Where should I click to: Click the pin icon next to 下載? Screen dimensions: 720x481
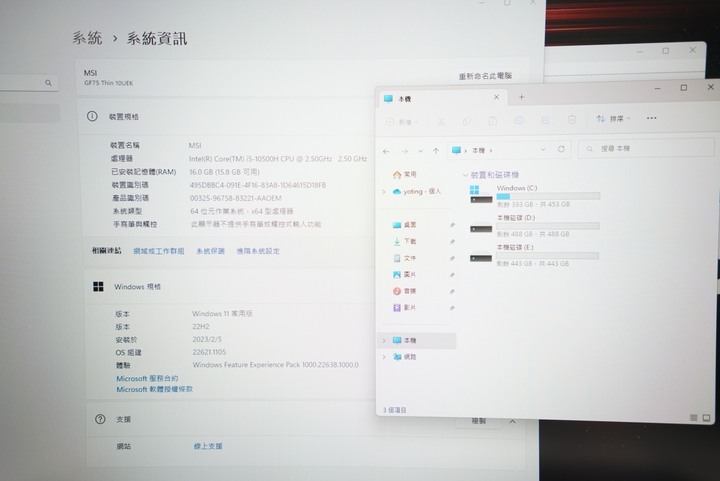[452, 241]
